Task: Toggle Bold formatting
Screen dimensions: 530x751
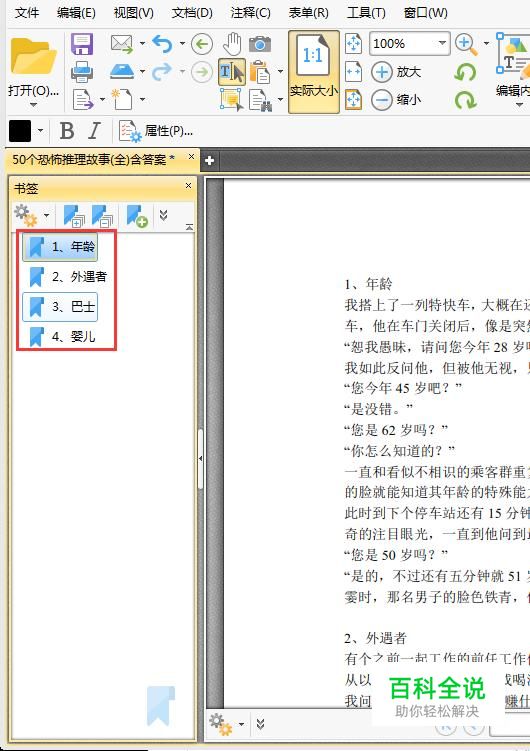Action: click(67, 130)
